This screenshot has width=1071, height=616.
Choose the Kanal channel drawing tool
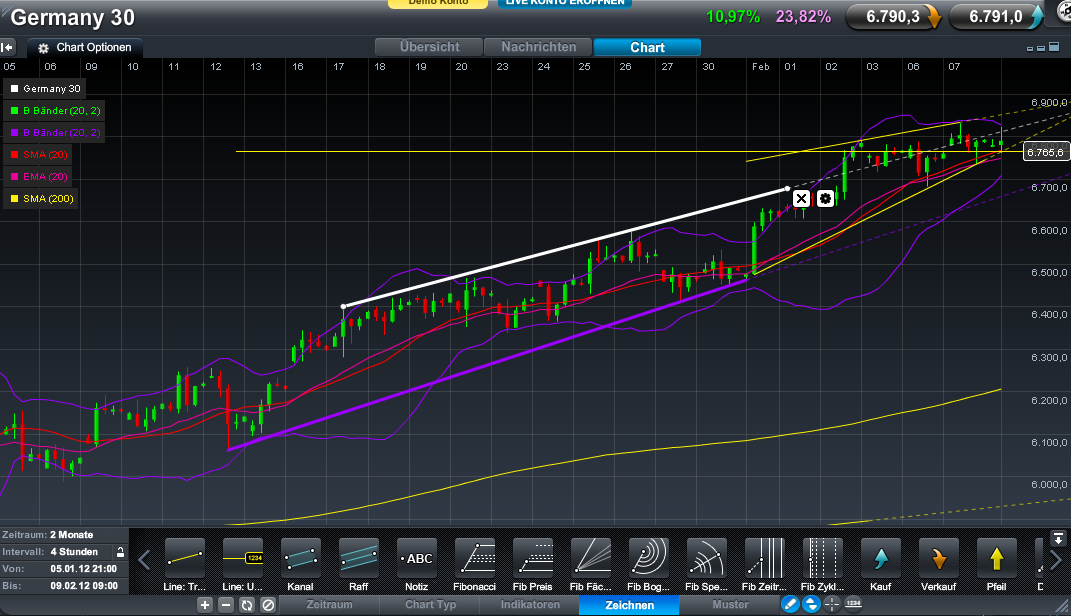tap(301, 564)
